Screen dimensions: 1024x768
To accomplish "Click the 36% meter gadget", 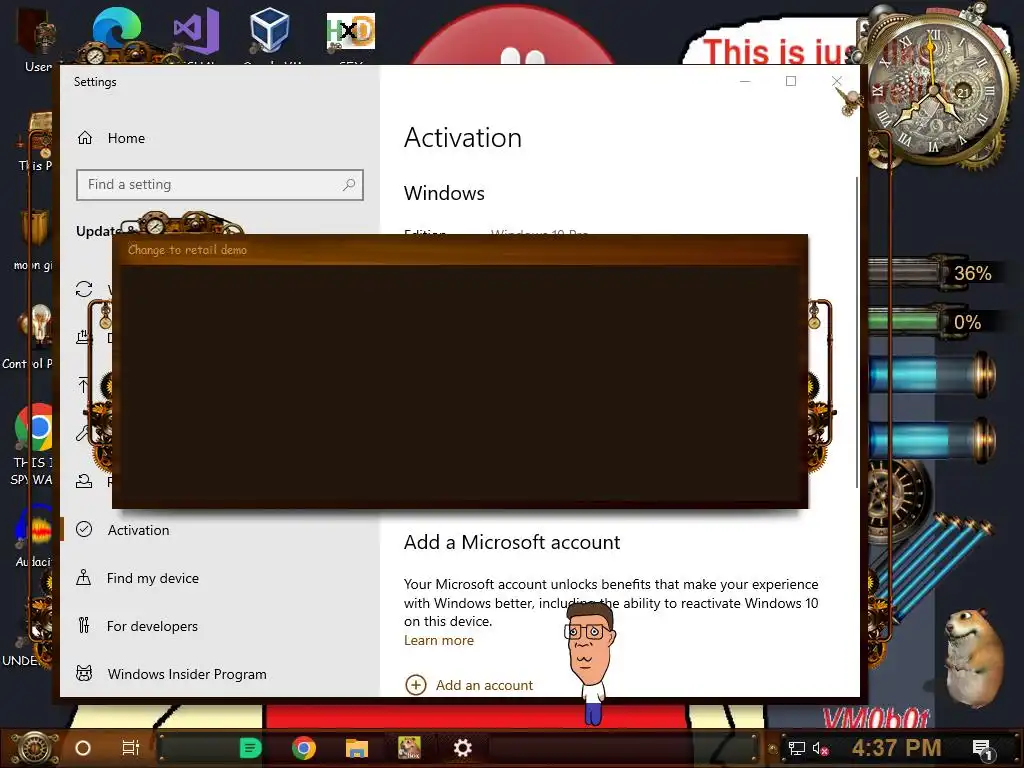I will (x=937, y=273).
